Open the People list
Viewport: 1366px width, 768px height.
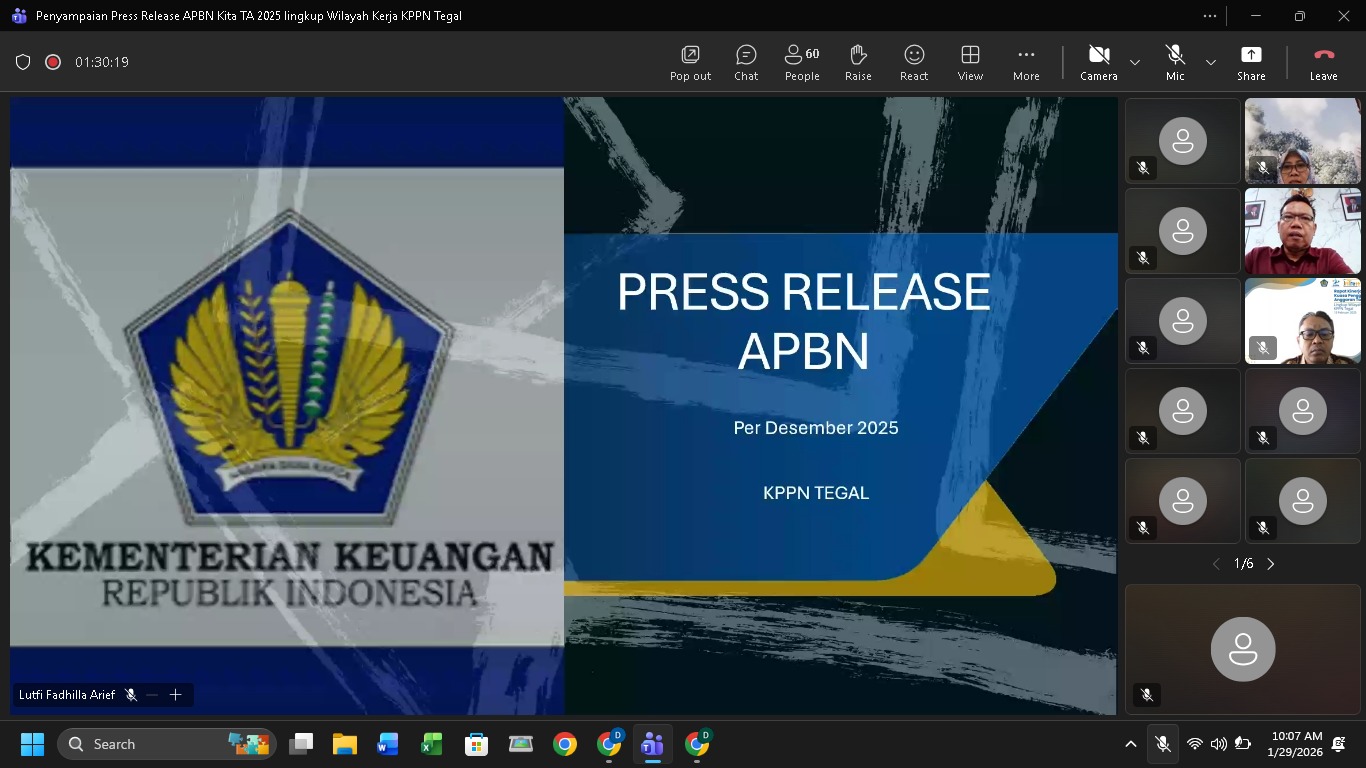pyautogui.click(x=801, y=62)
